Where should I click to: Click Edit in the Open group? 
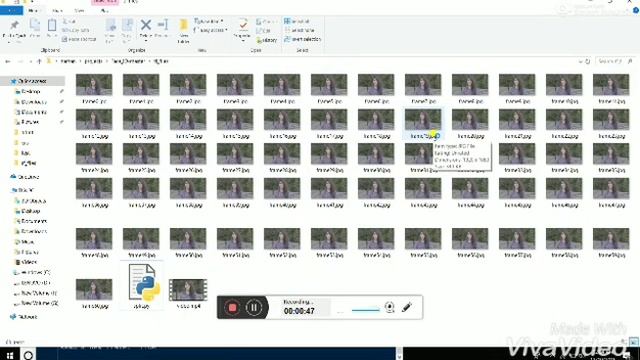[x=264, y=31]
